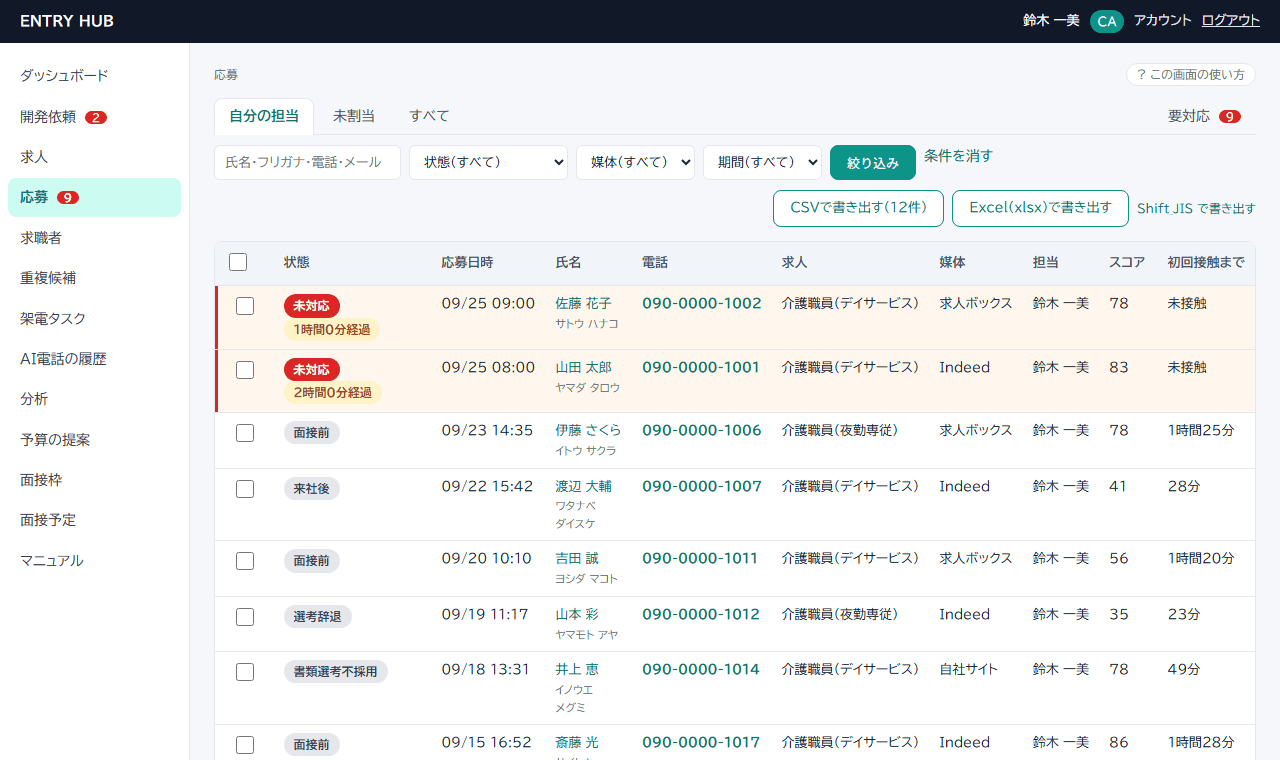The width and height of the screenshot is (1280, 760).
Task: Select the checkbox for 山本 彩
Action: (245, 617)
